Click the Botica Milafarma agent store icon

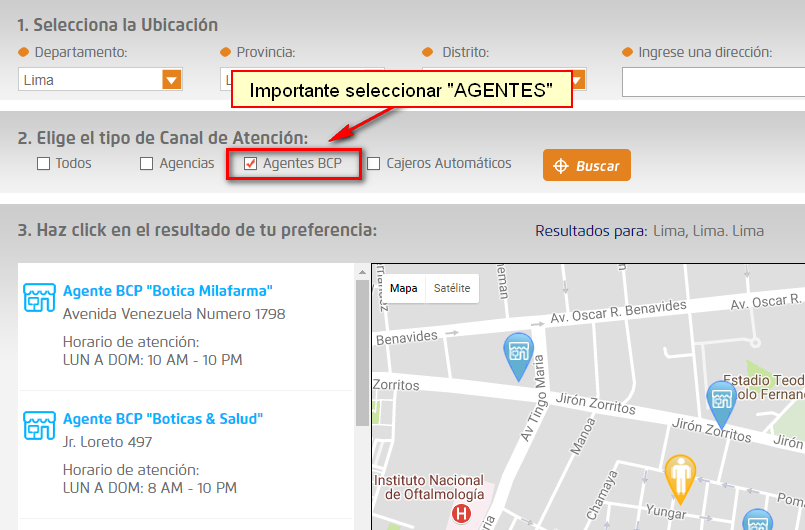[x=39, y=297]
